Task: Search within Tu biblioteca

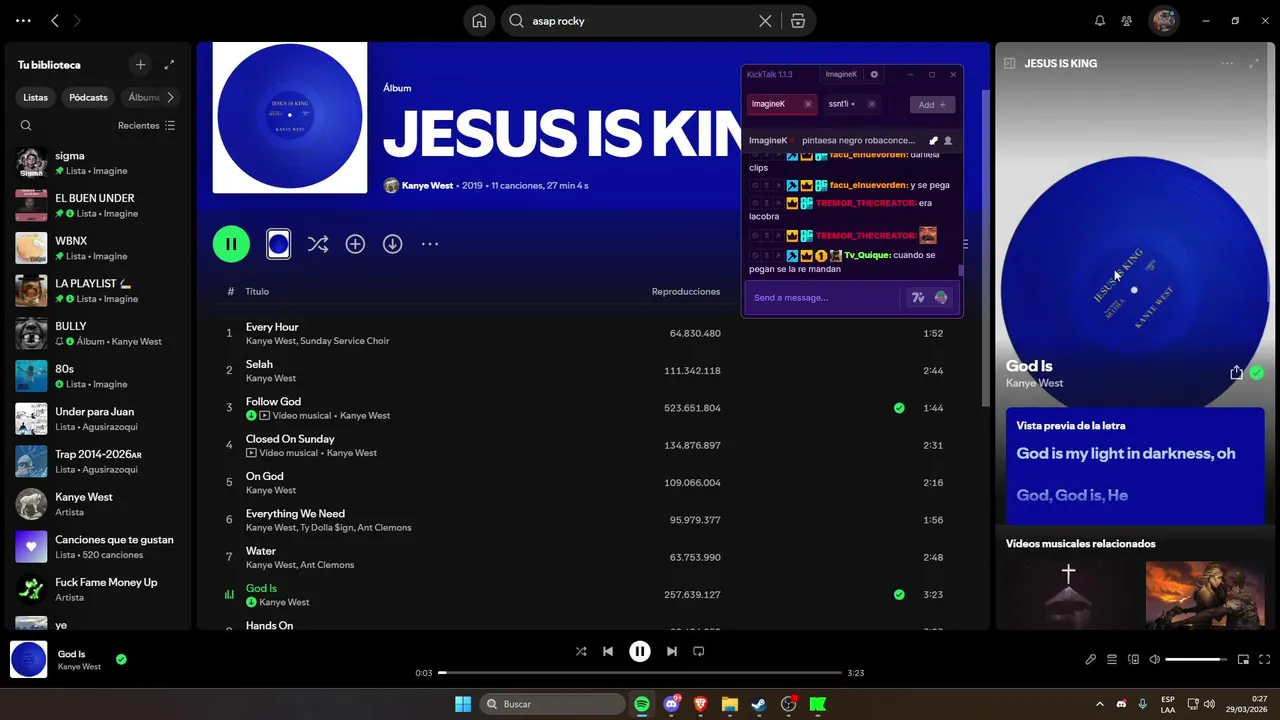Action: coord(26,126)
